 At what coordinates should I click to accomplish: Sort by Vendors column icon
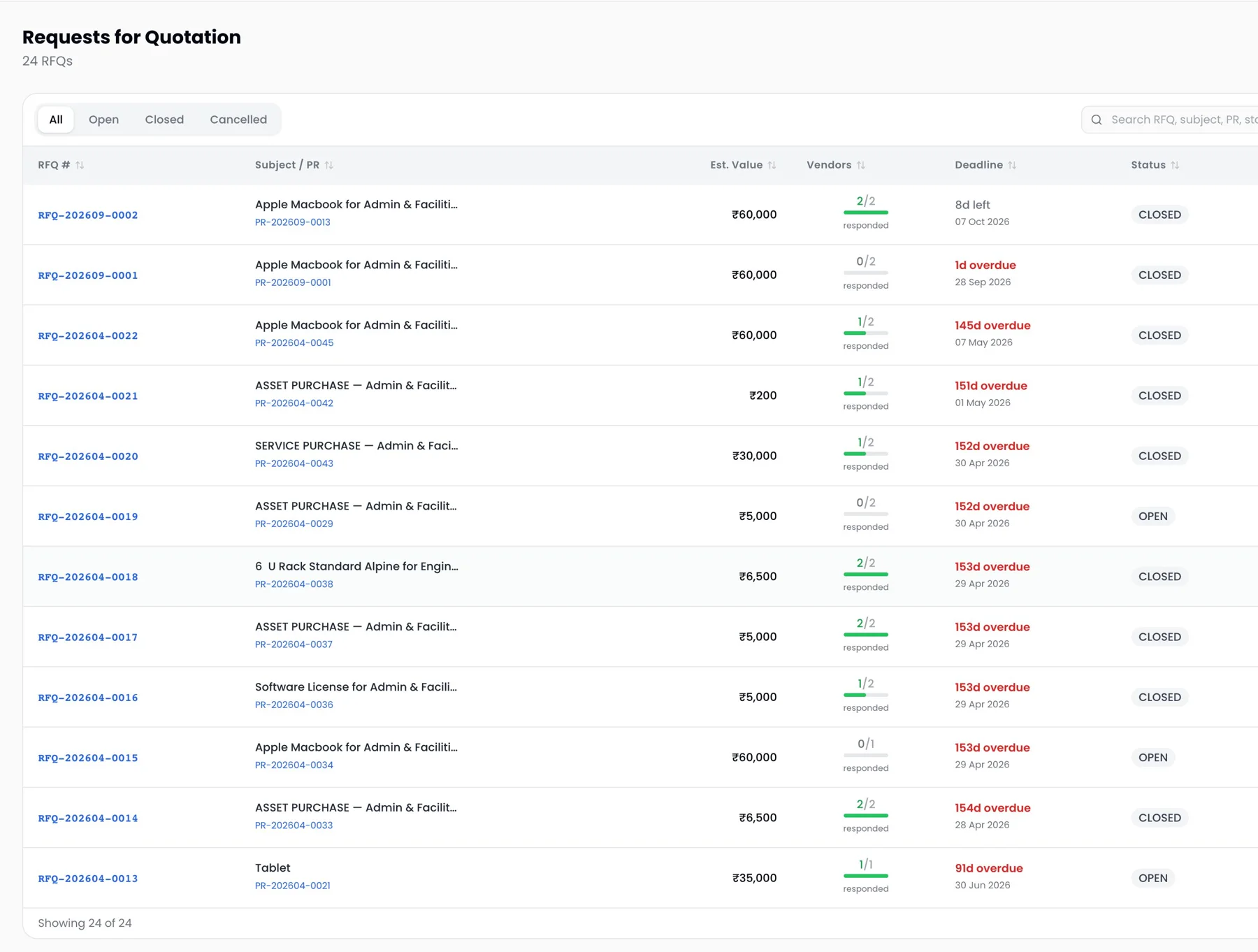[861, 165]
